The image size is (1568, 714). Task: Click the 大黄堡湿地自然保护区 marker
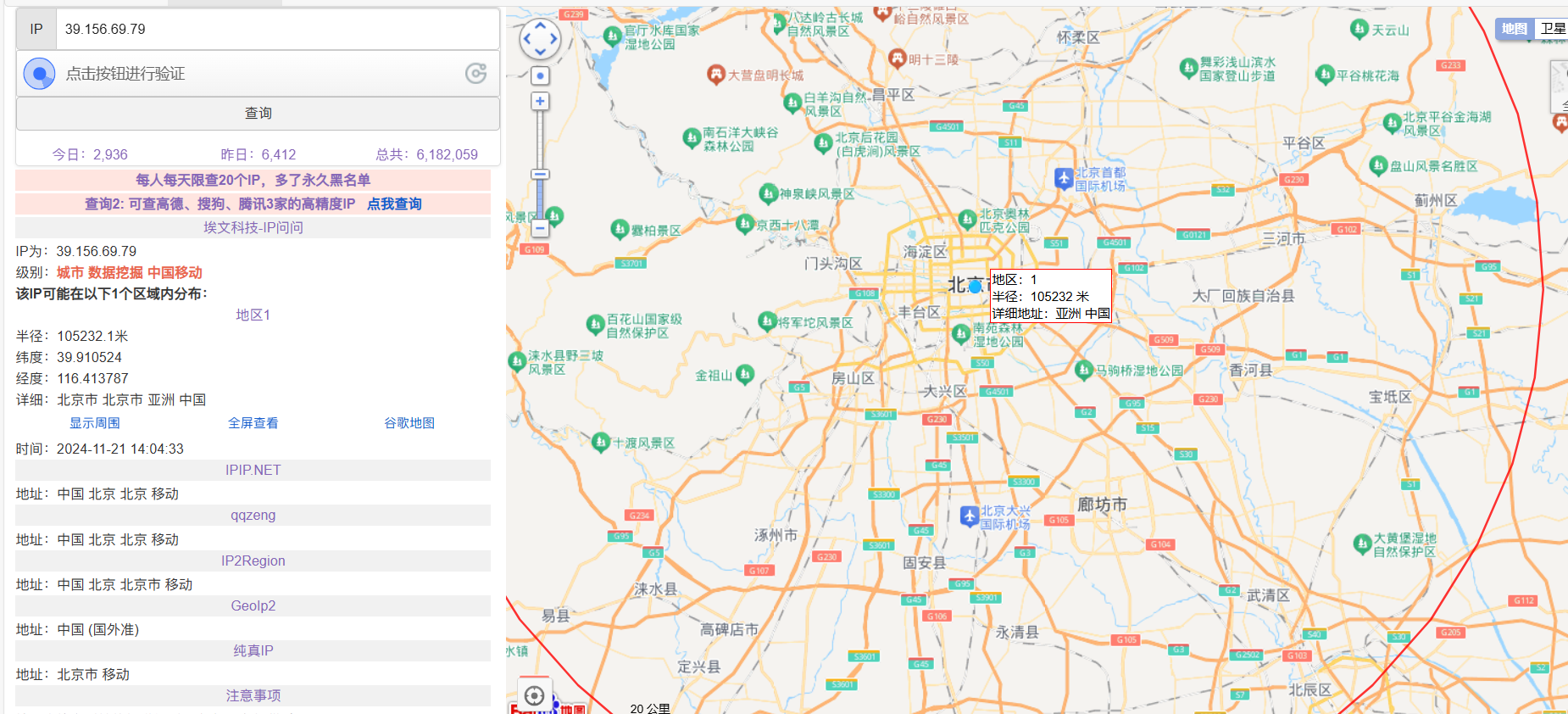[1362, 544]
